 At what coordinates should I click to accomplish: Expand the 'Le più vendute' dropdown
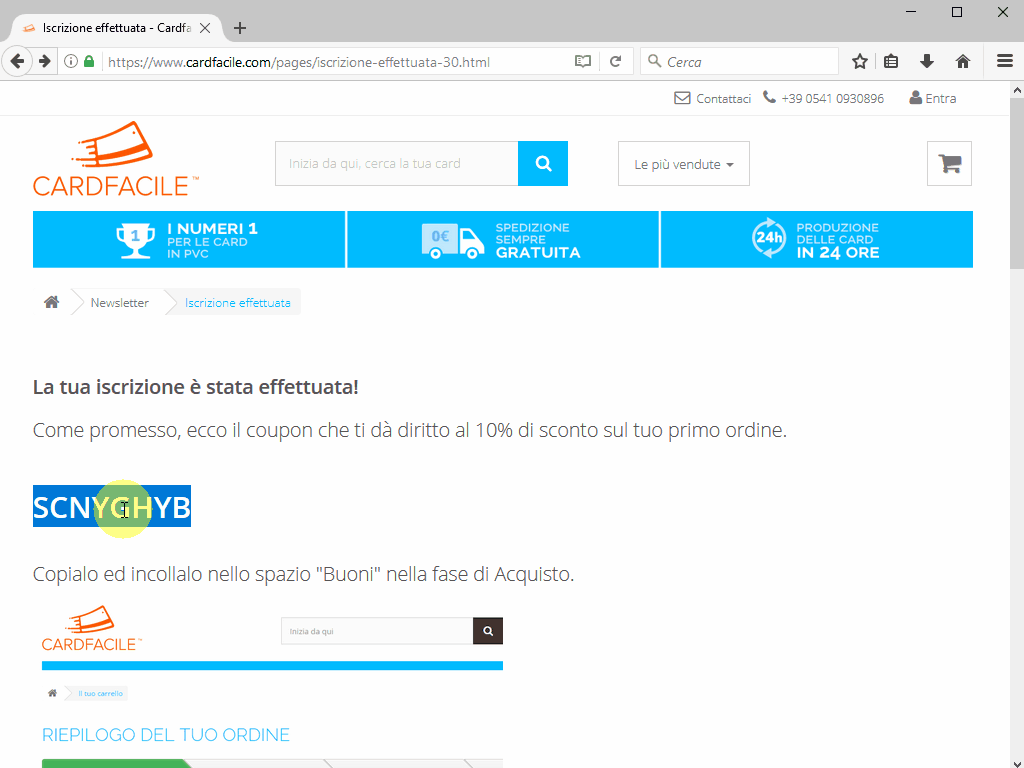[x=684, y=164]
